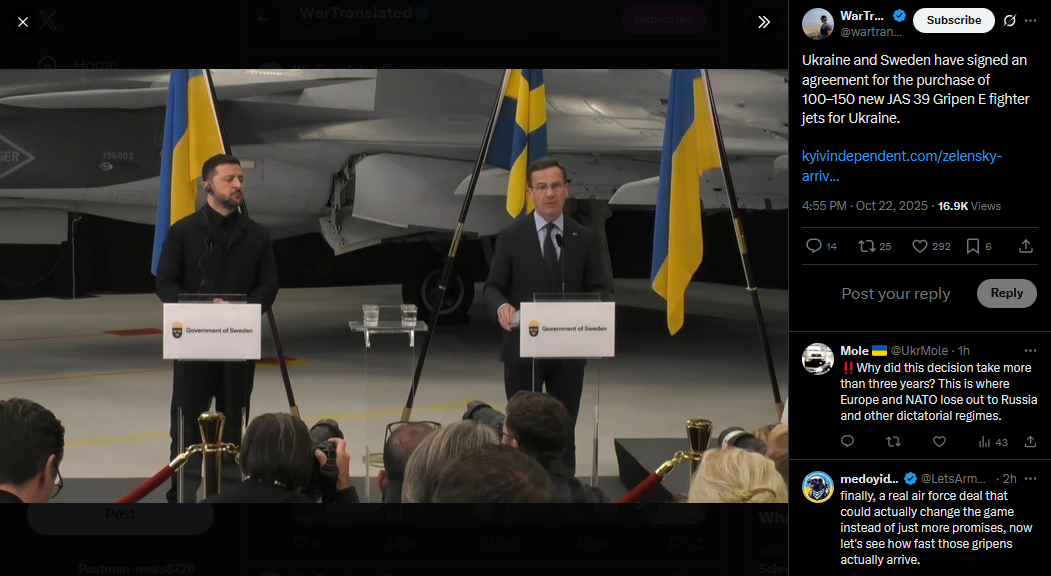The width and height of the screenshot is (1051, 576).
Task: Repost the post with 25 reposts
Action: pos(875,246)
